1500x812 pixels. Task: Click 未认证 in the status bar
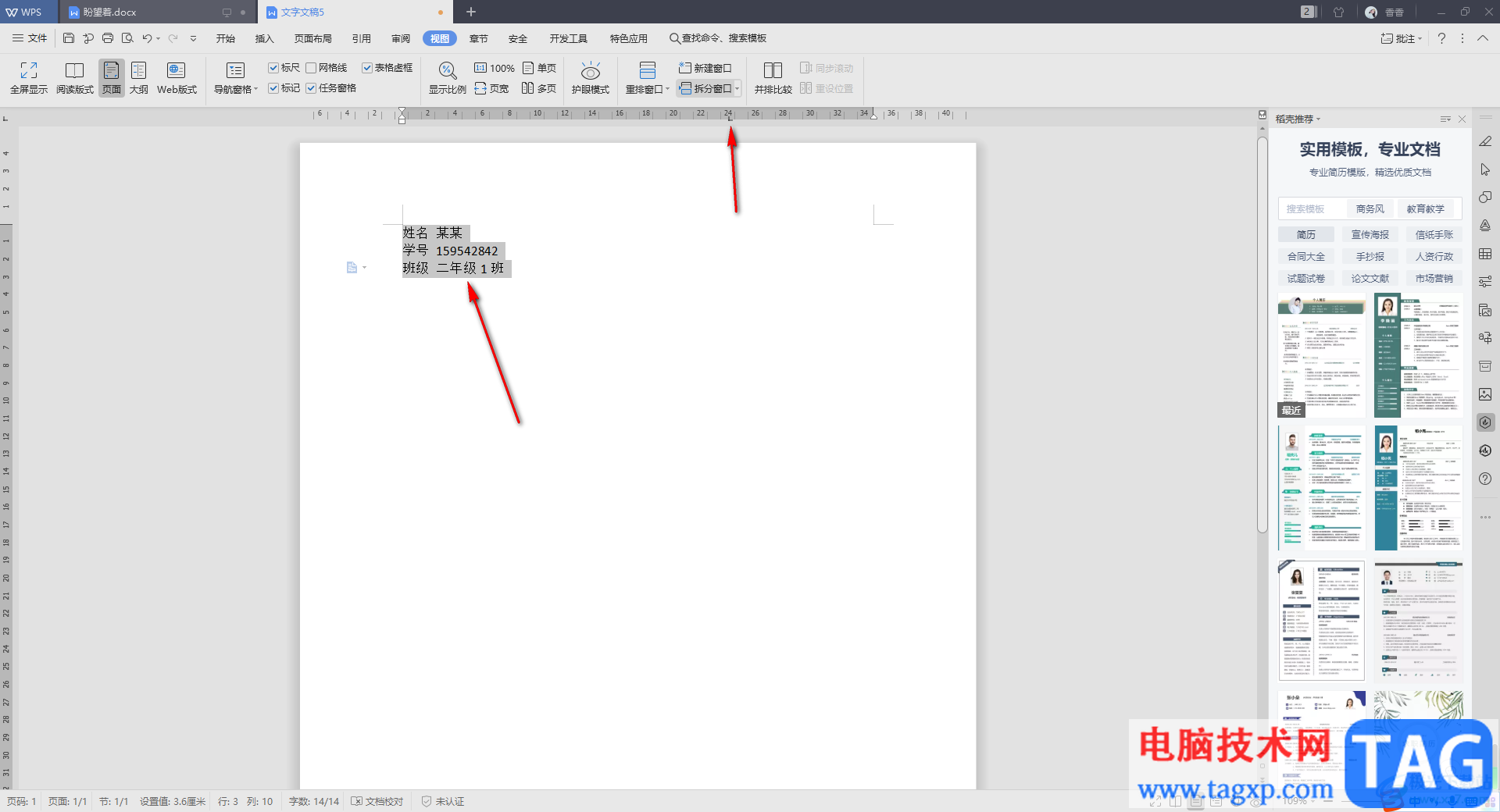tap(443, 801)
